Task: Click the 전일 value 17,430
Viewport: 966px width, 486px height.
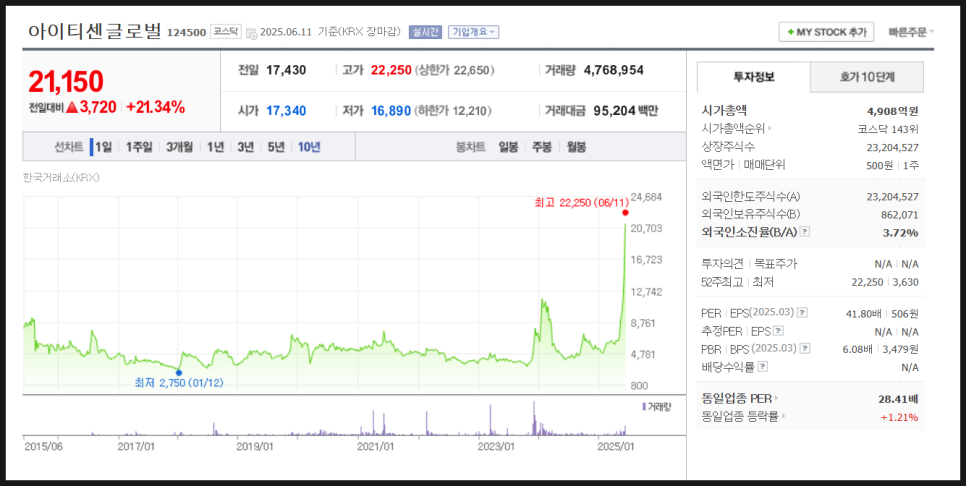Action: pyautogui.click(x=286, y=70)
